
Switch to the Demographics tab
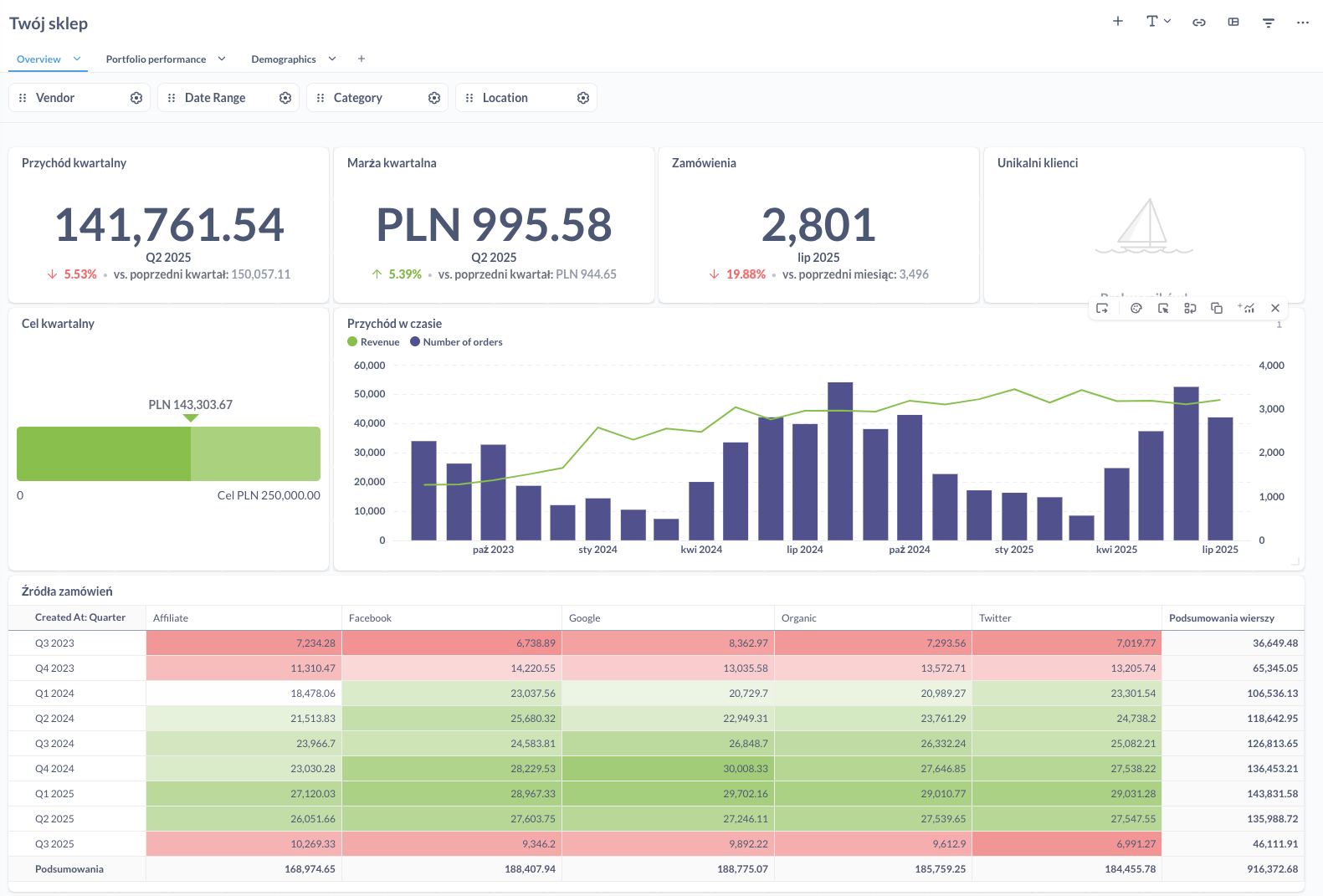pyautogui.click(x=284, y=59)
